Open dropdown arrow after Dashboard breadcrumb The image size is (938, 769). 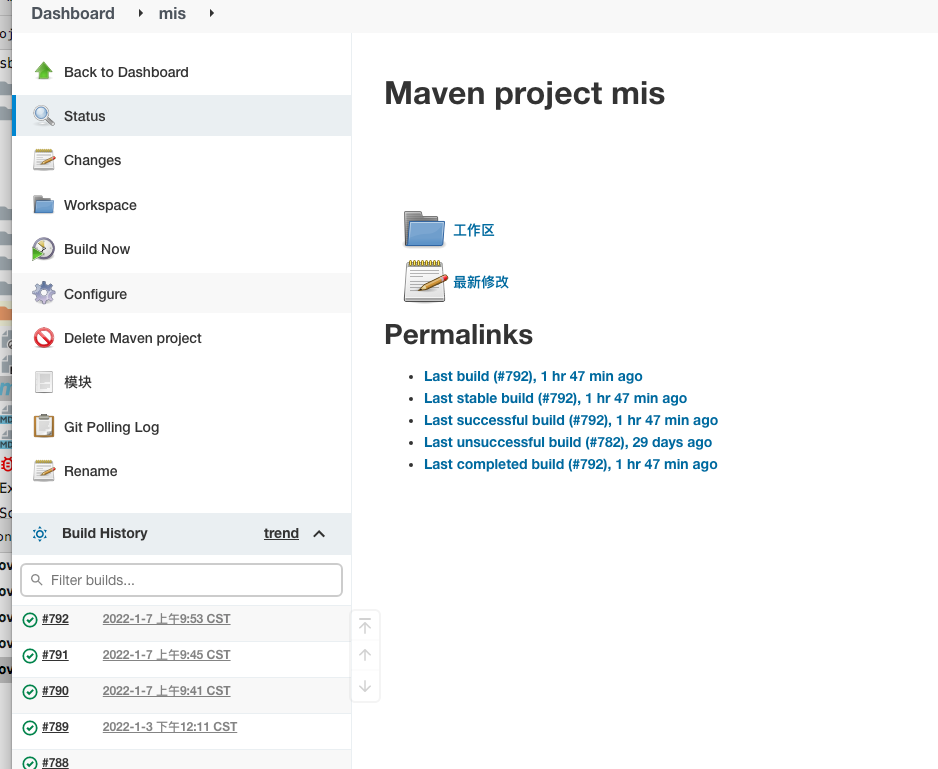tap(141, 13)
